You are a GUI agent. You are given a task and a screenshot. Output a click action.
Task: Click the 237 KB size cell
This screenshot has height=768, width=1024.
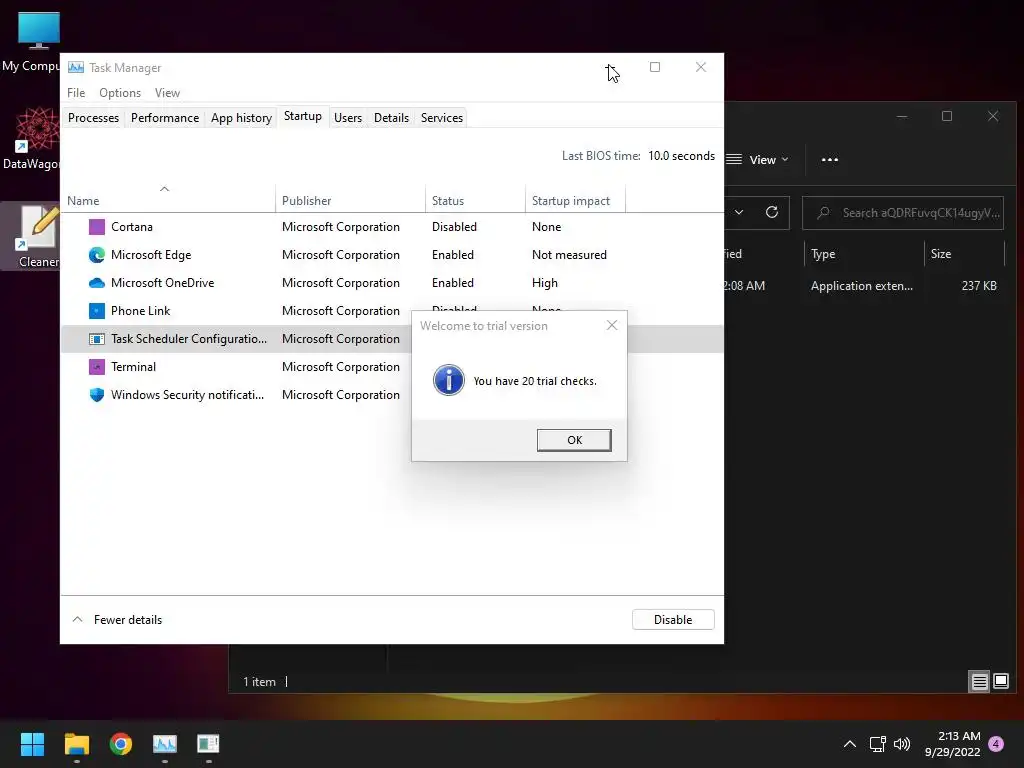(x=979, y=286)
